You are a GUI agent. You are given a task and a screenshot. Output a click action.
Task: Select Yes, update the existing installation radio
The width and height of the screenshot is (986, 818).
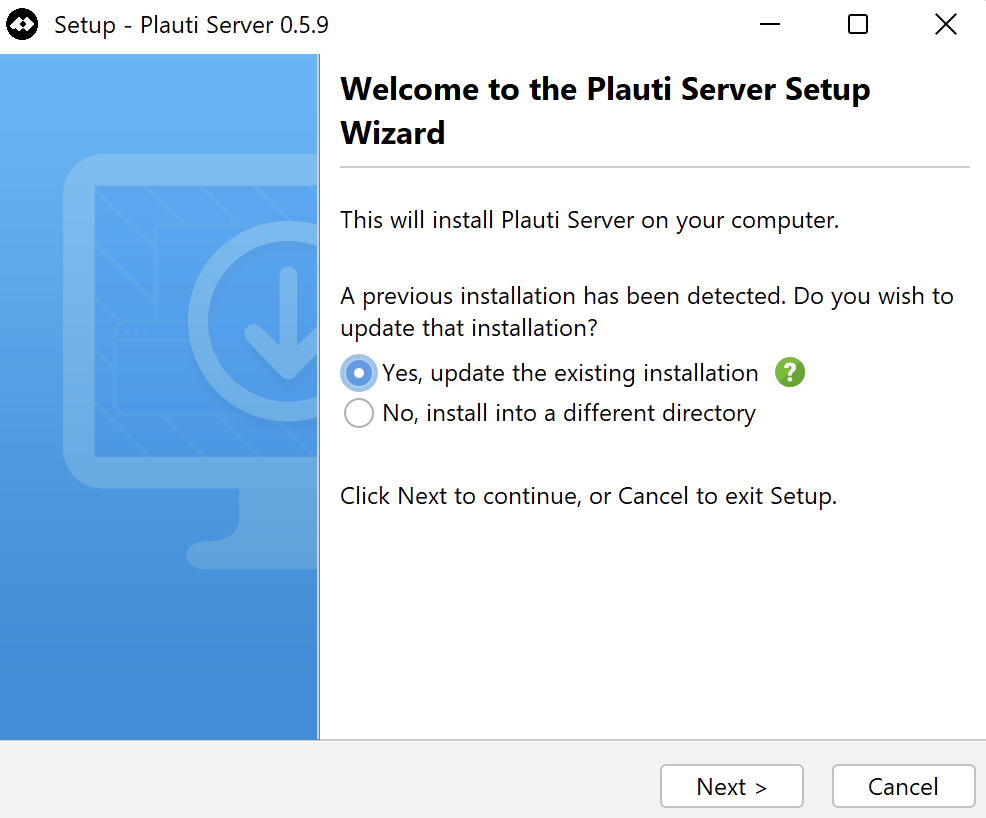point(358,373)
